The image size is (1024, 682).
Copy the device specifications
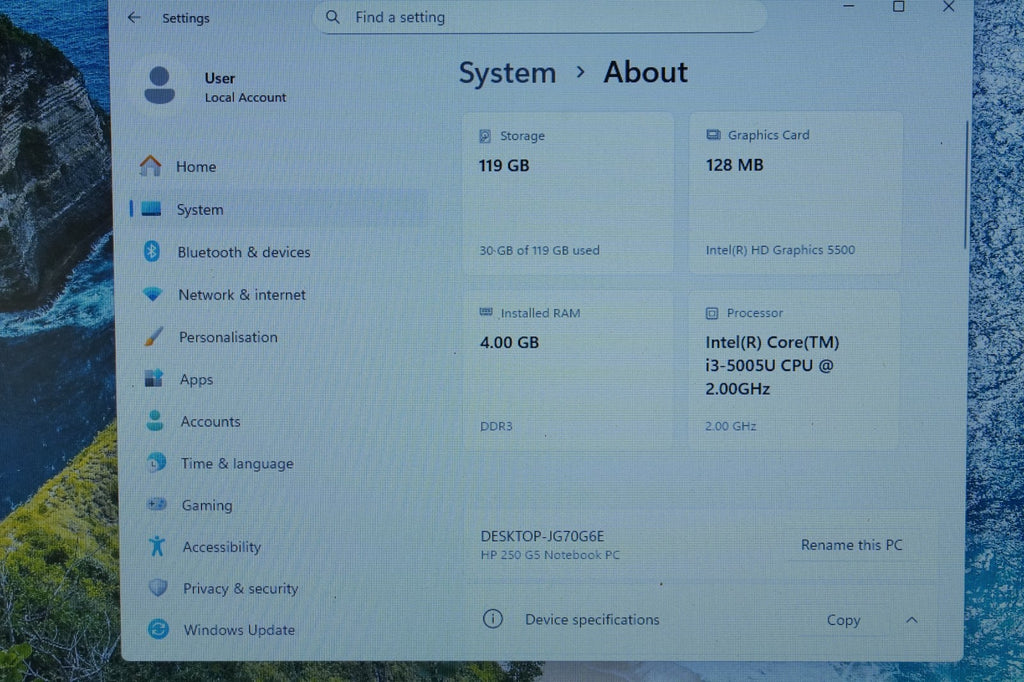coord(843,620)
